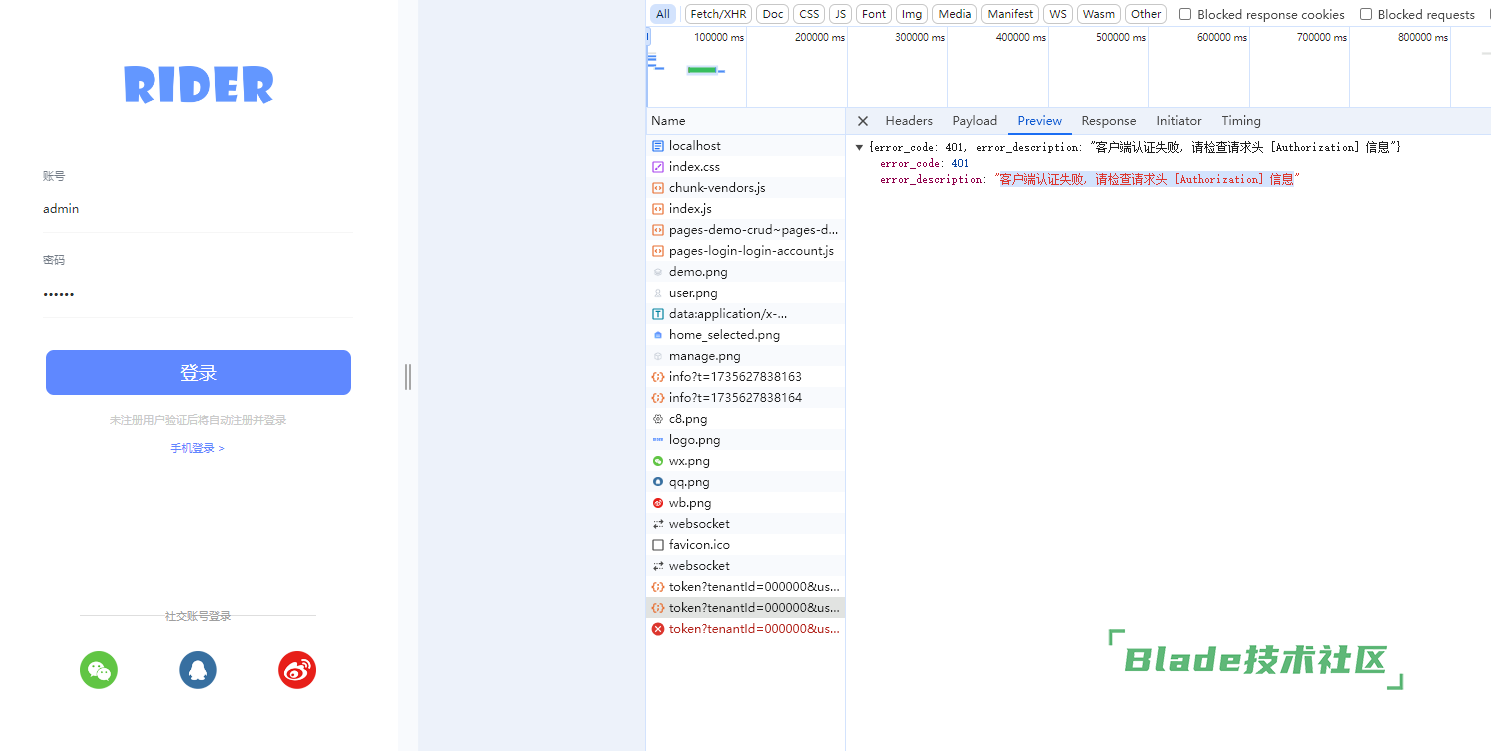
Task: Click the icon beside data:application/x-...
Action: coord(658,314)
